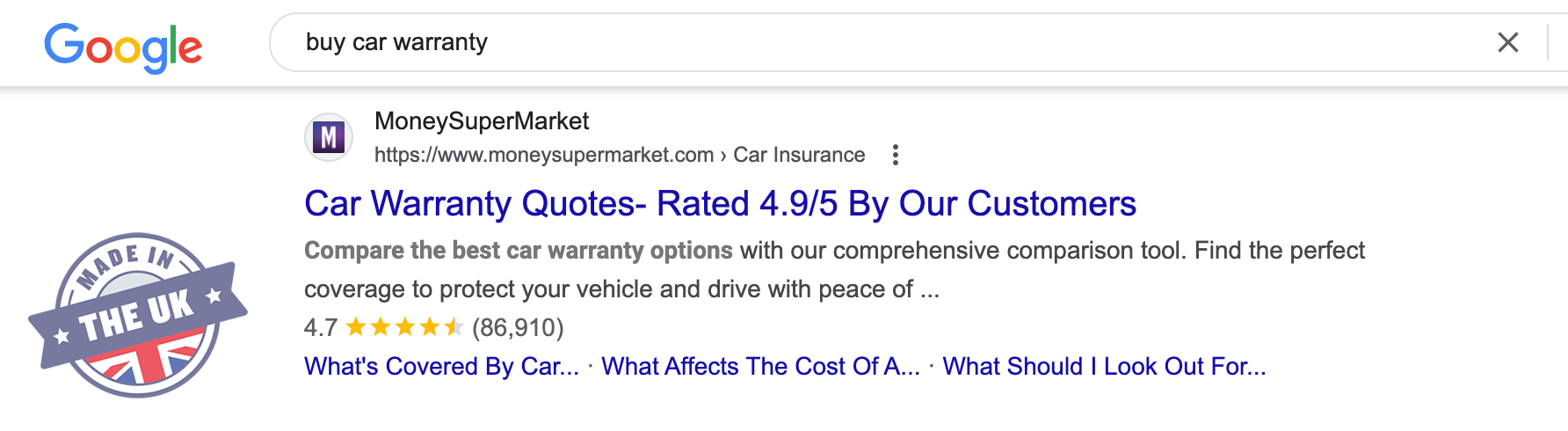
Task: Open the "What Should I Look Out For..." sitelink
Action: [1104, 367]
